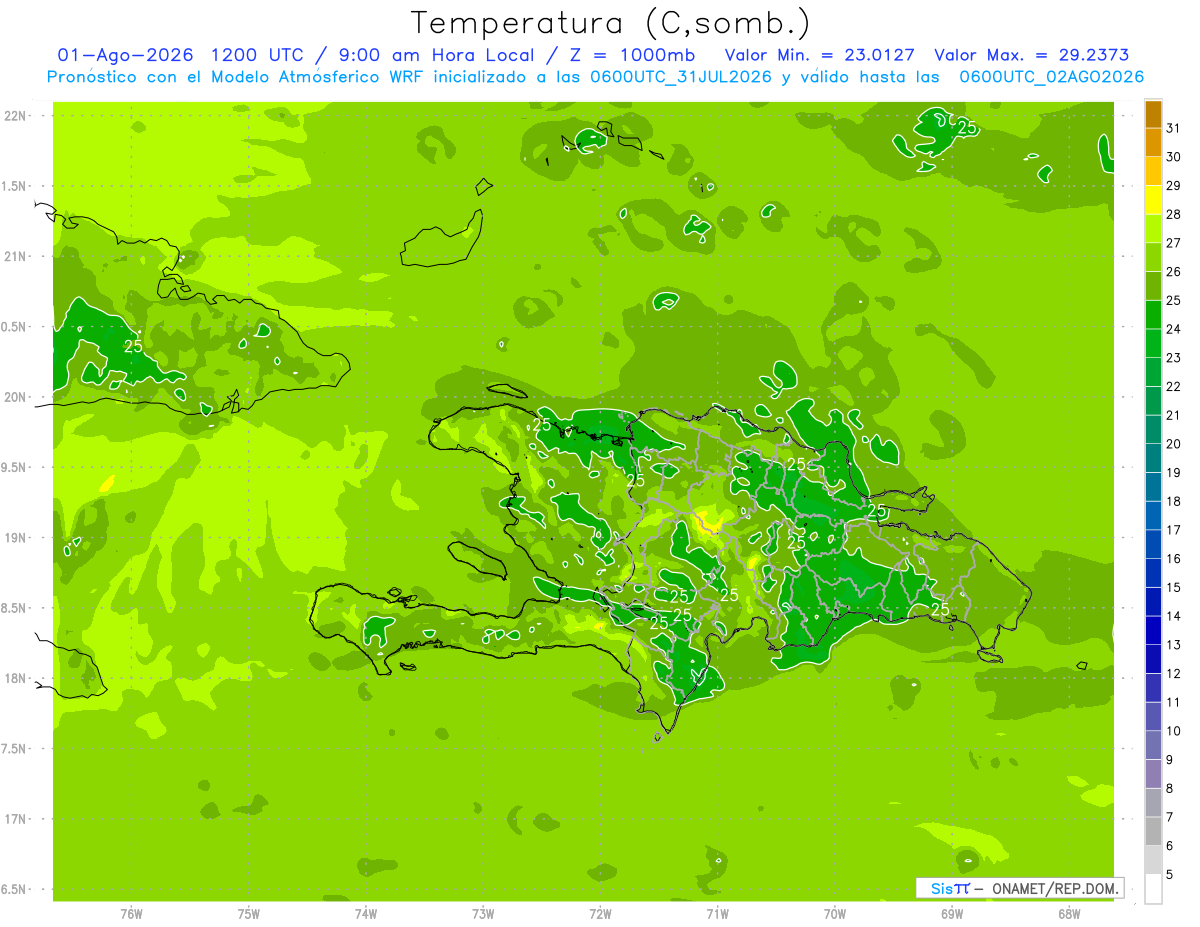The width and height of the screenshot is (1200, 927).
Task: Pick the teal swatch between 19 and 20
Action: point(1153,458)
